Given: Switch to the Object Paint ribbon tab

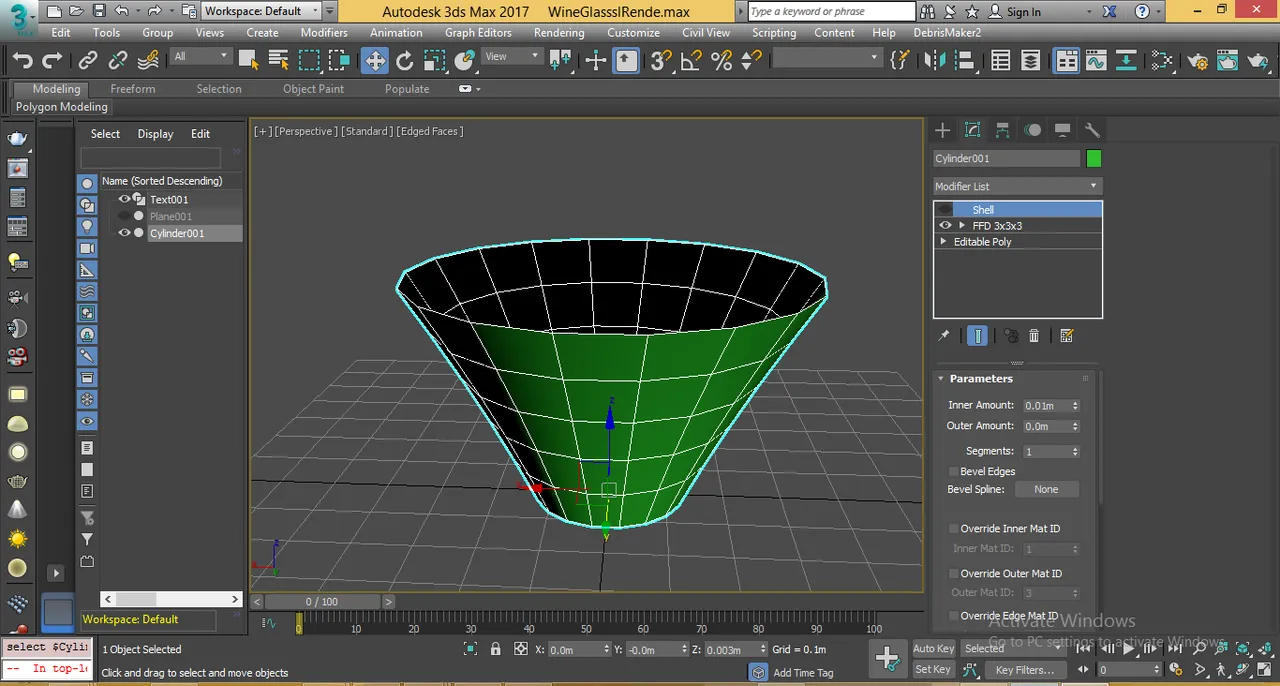Looking at the screenshot, I should coord(313,89).
